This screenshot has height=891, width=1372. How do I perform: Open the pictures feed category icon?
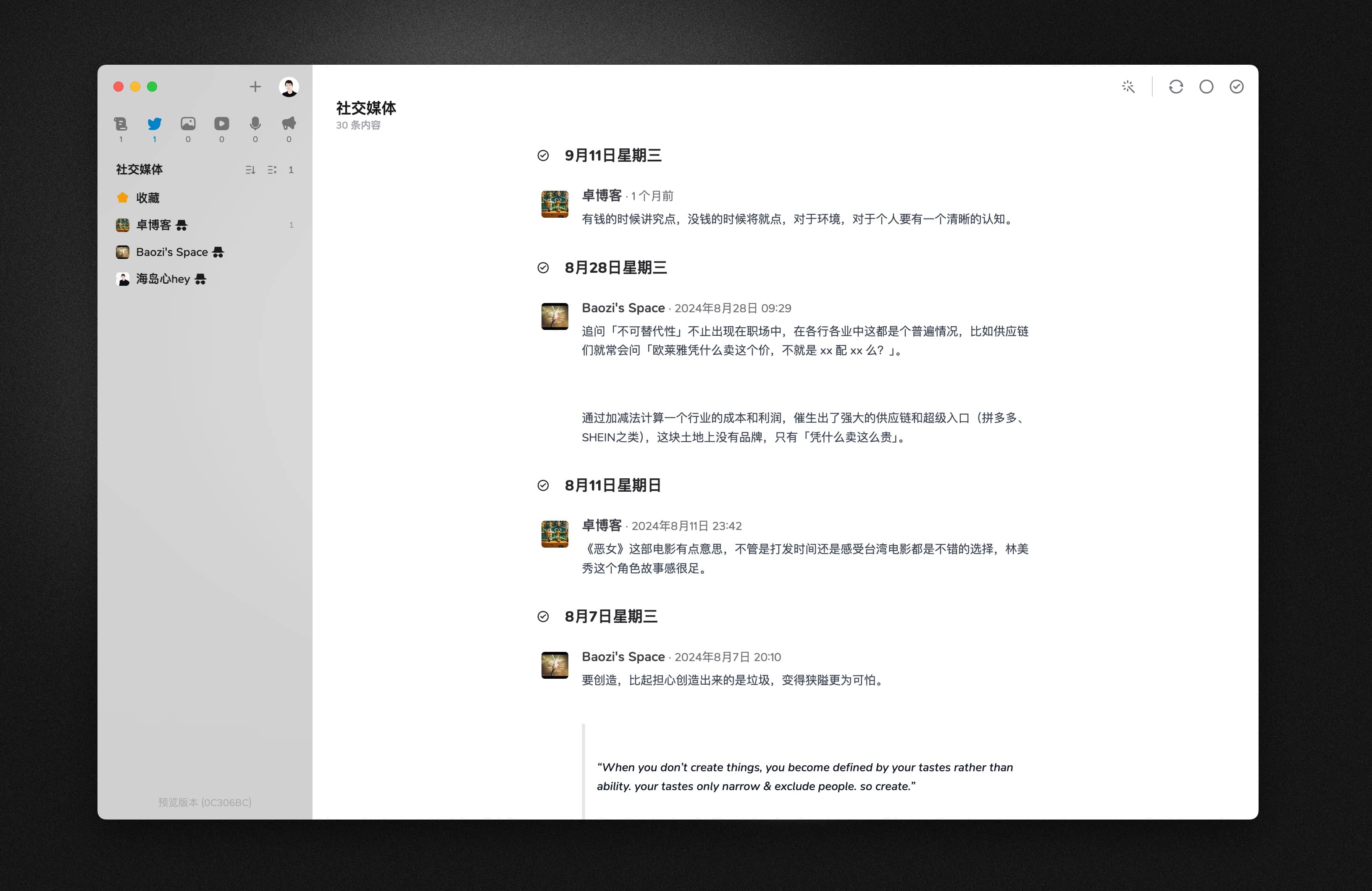pos(188,124)
